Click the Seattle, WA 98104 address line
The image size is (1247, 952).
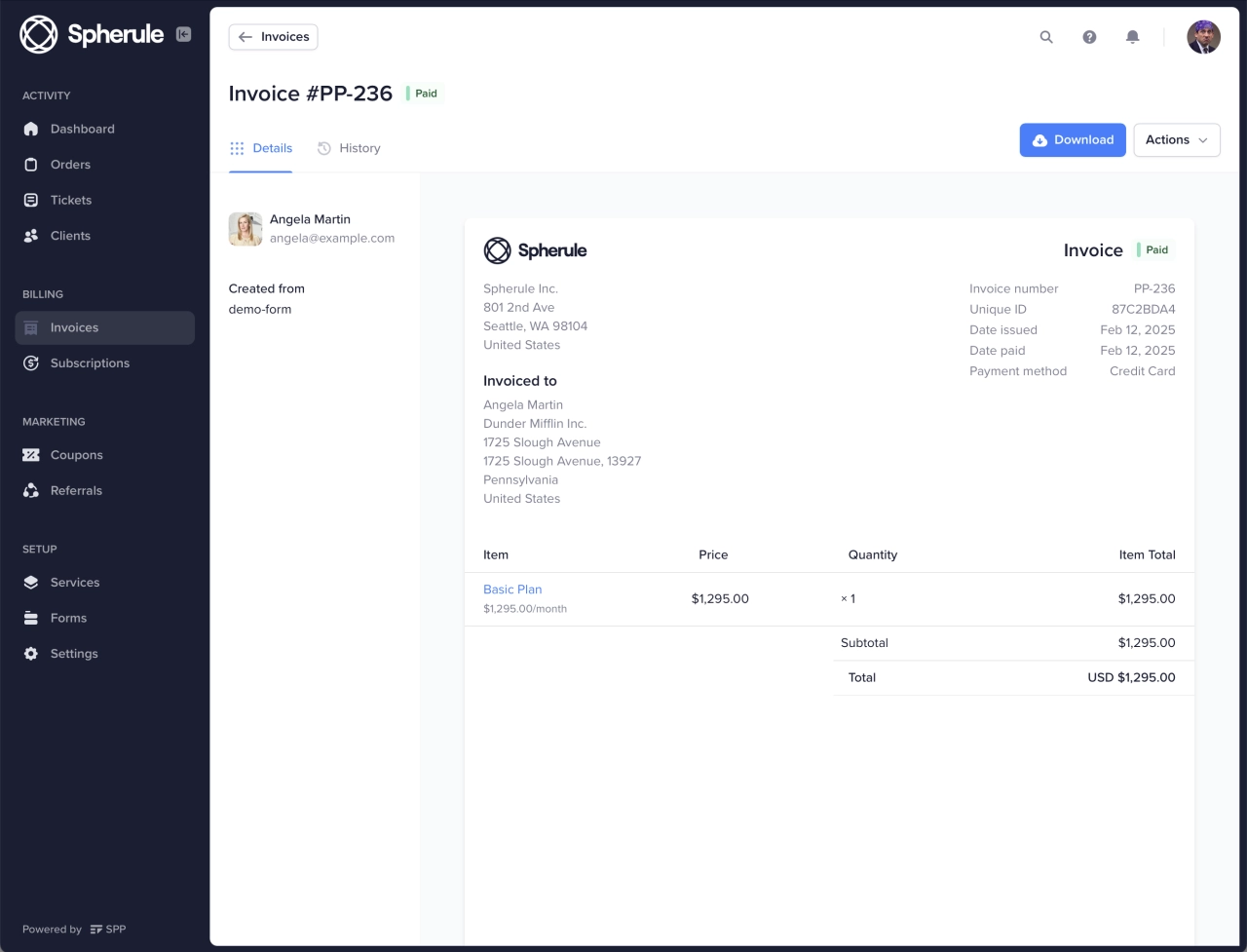pos(535,326)
